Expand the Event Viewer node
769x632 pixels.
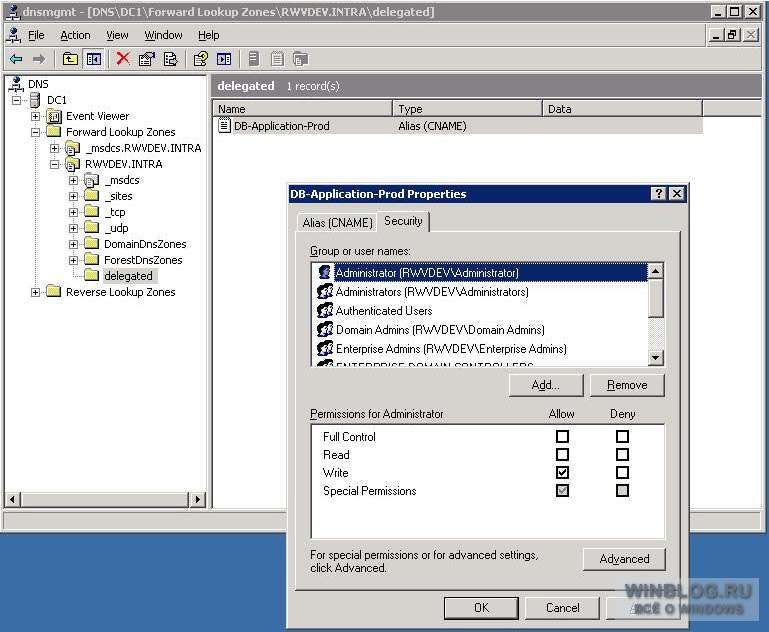pyautogui.click(x=35, y=116)
